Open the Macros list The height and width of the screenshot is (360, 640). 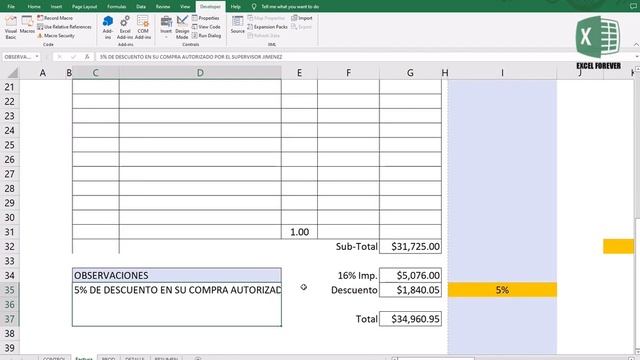click(x=27, y=25)
